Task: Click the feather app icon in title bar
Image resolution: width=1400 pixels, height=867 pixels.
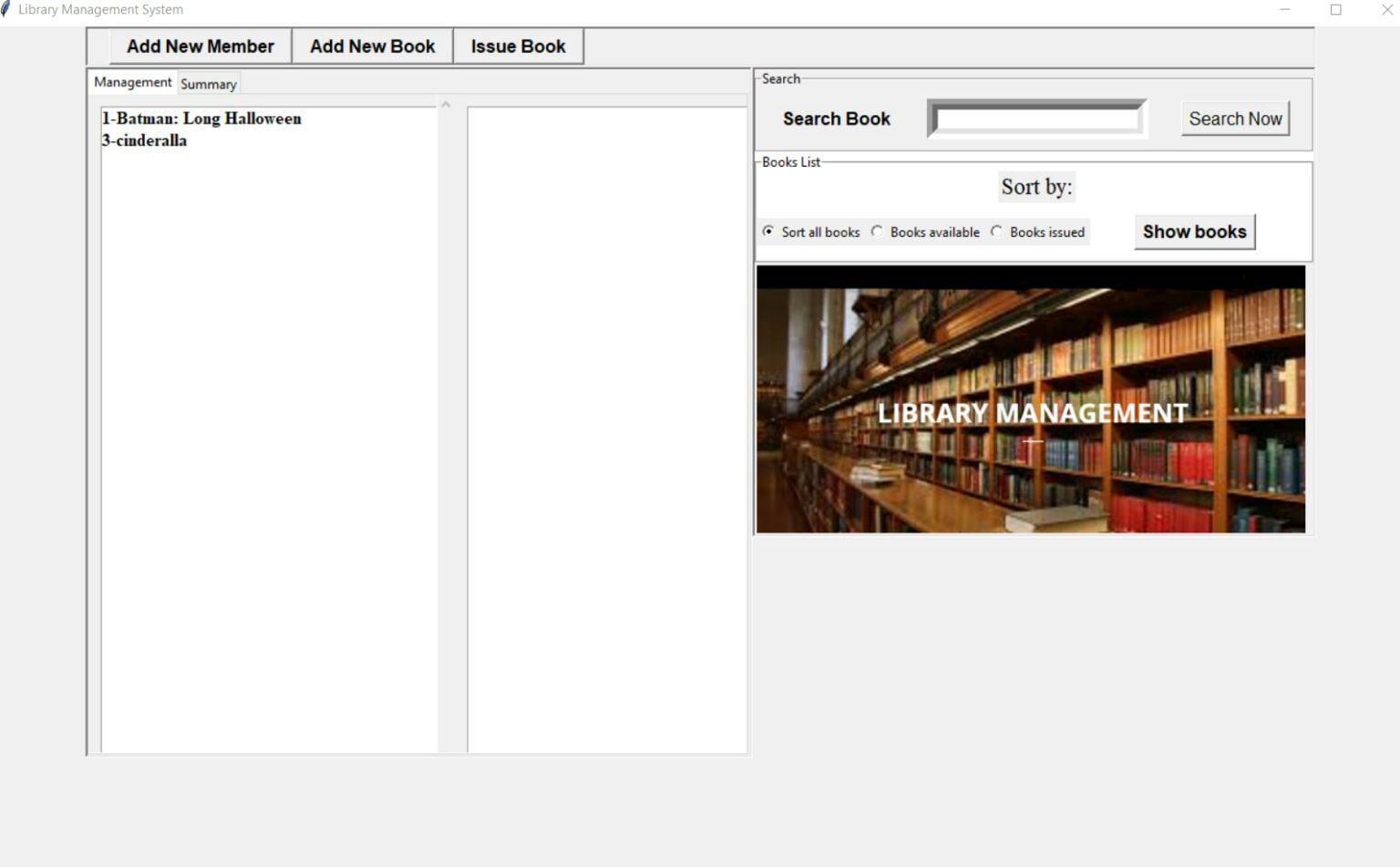Action: (6, 9)
